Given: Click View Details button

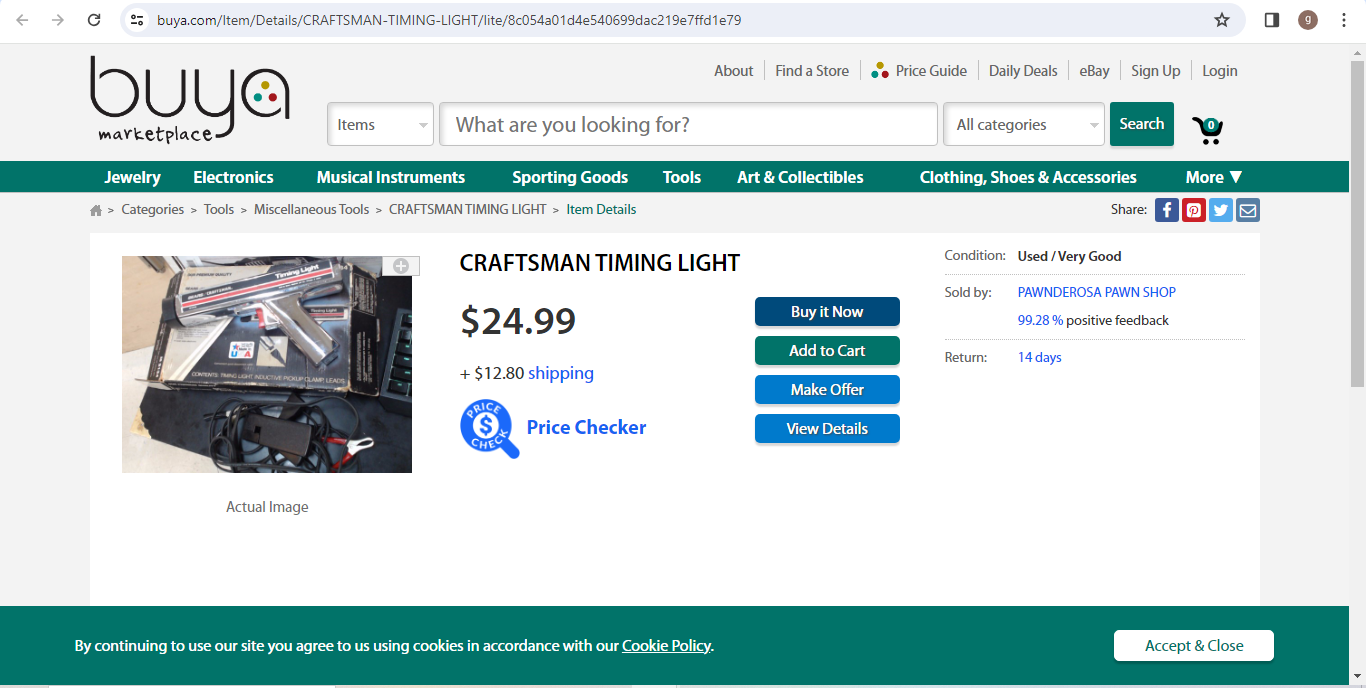Looking at the screenshot, I should pos(827,429).
